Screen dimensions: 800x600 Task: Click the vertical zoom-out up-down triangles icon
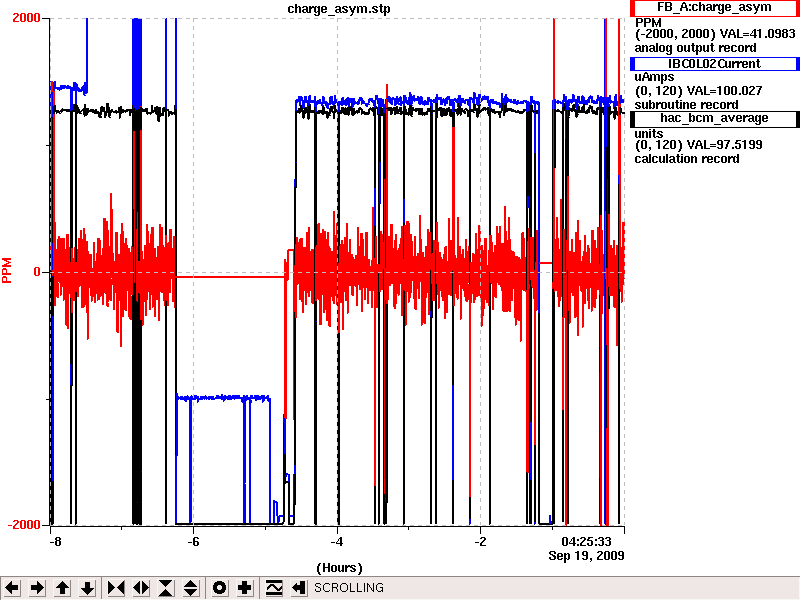[x=190, y=588]
